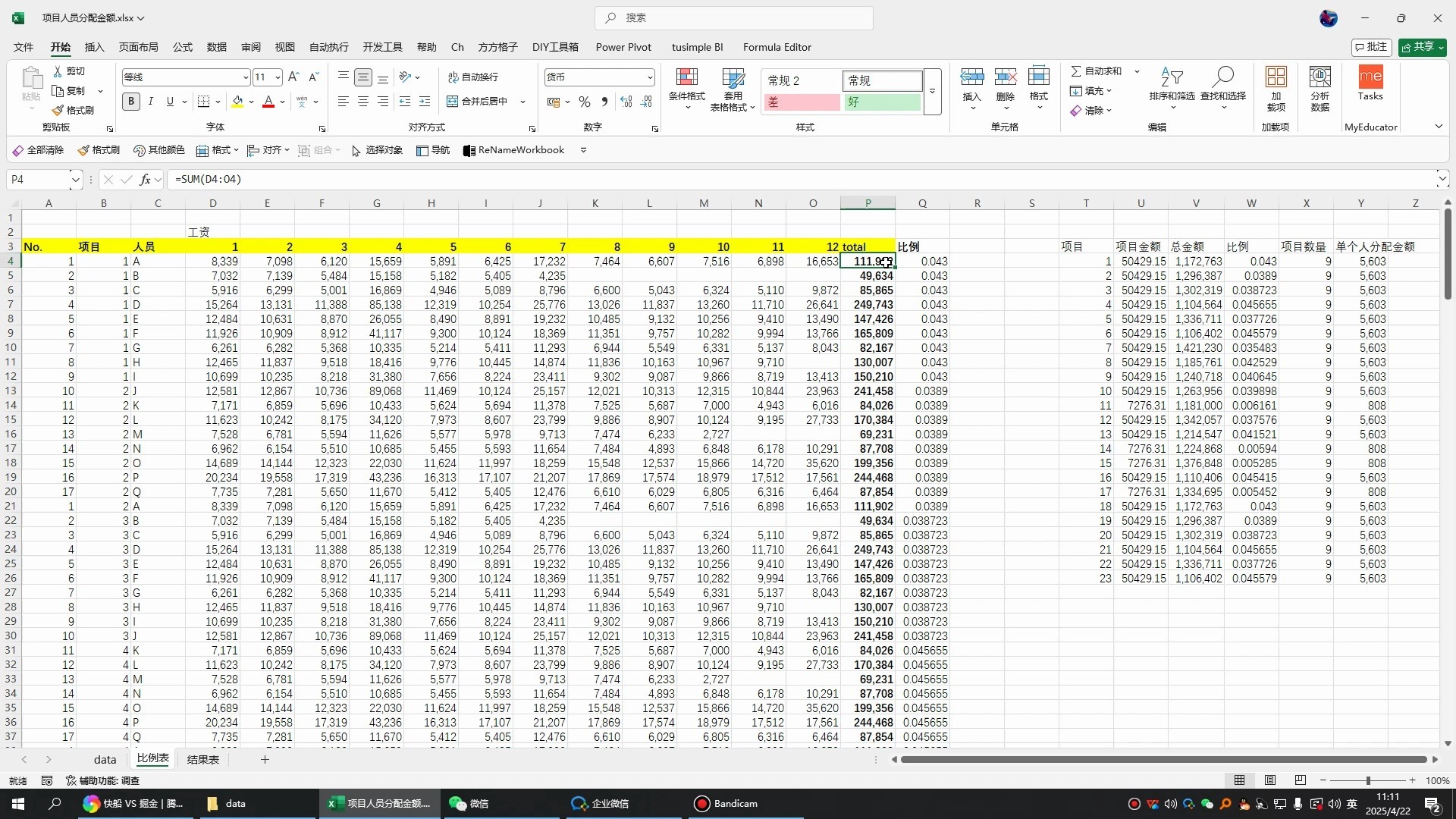Click the percent style icon

[x=585, y=102]
